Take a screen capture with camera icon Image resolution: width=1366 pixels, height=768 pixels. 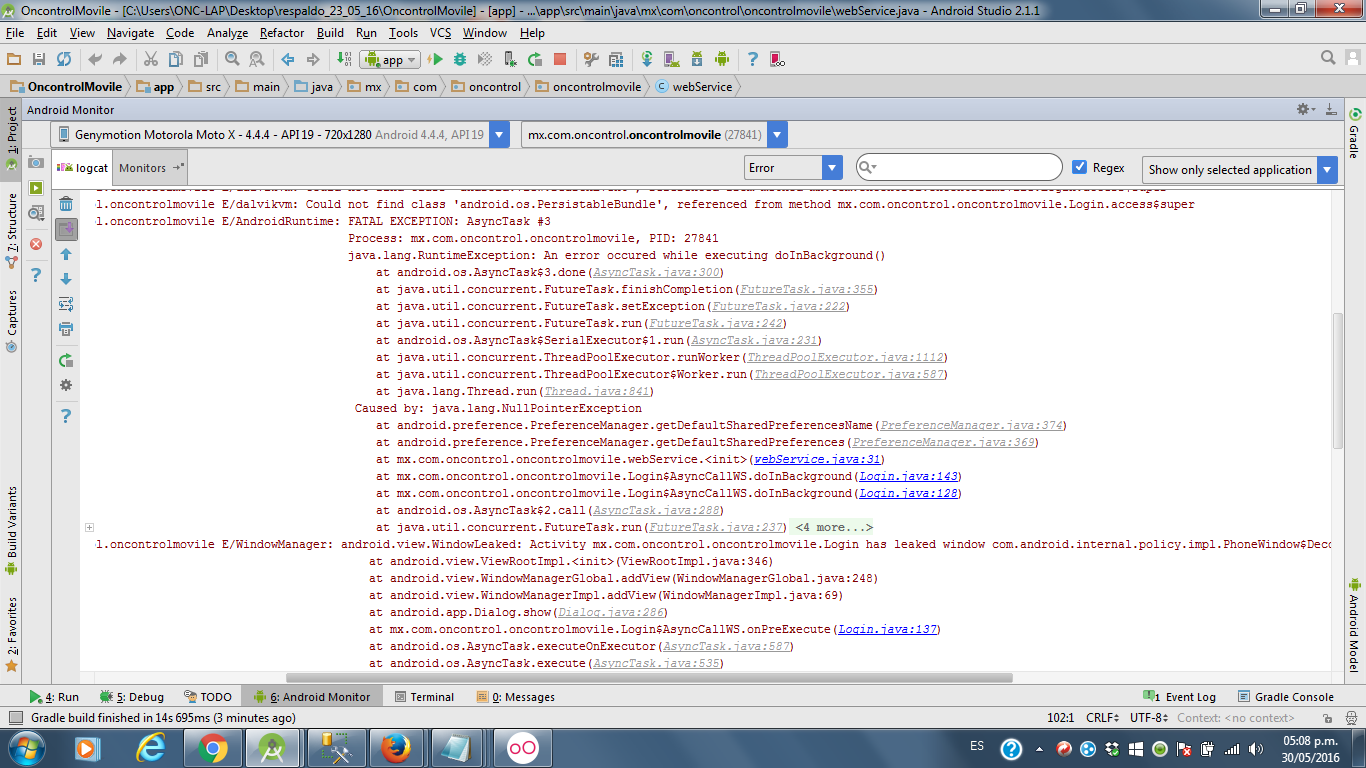[x=36, y=162]
